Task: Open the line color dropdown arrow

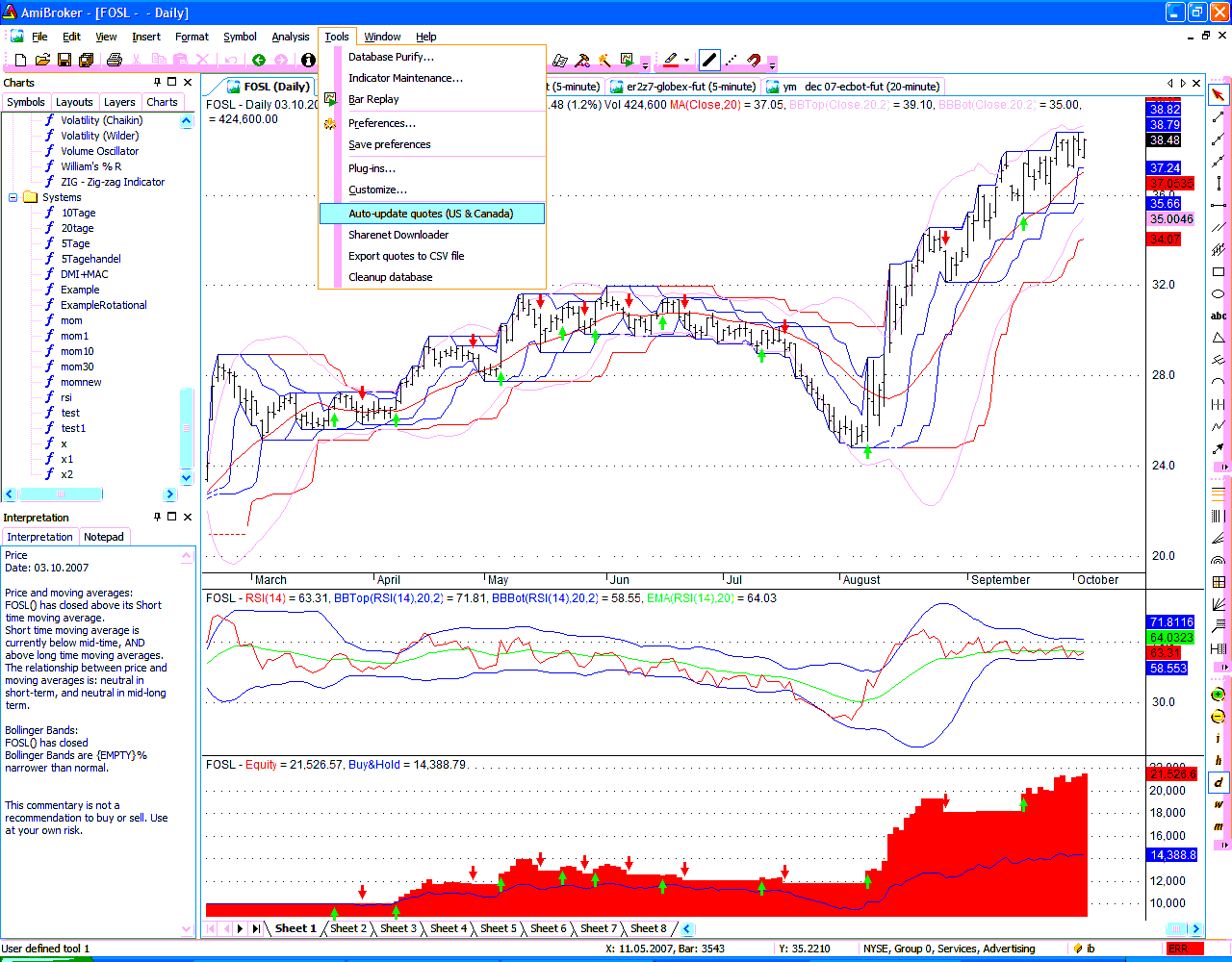Action: pos(686,60)
